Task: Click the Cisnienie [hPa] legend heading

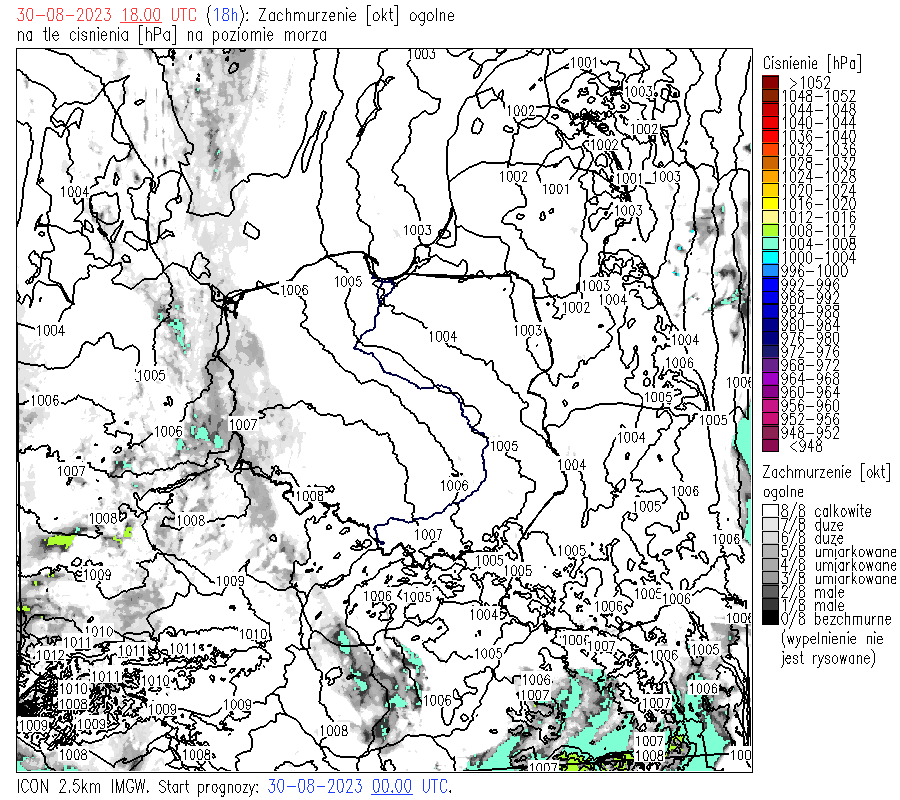Action: click(x=811, y=62)
